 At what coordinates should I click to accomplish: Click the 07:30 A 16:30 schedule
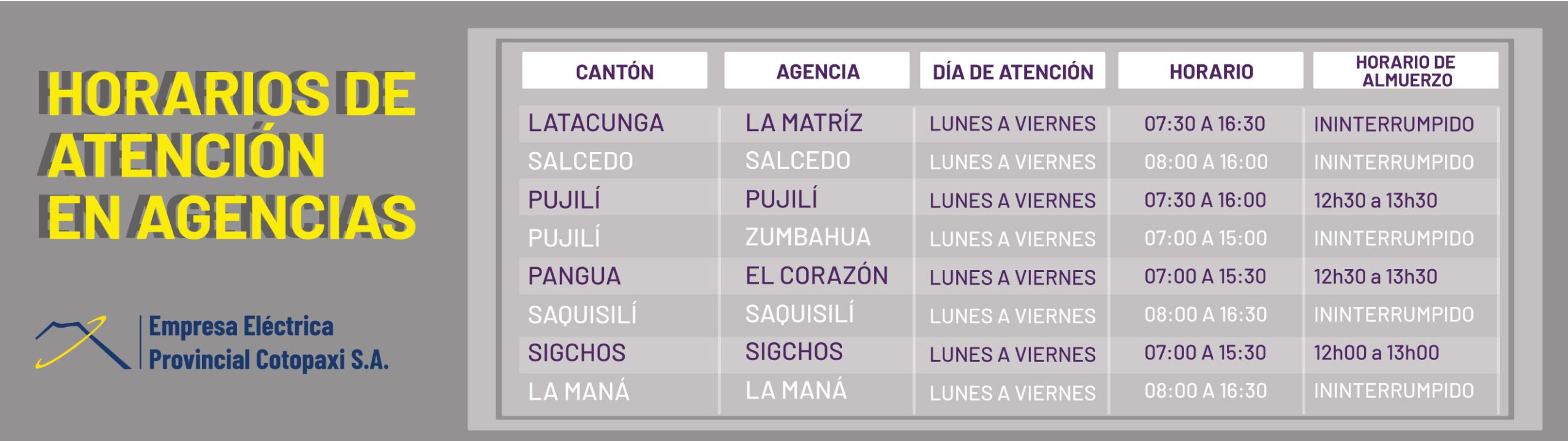(1205, 124)
